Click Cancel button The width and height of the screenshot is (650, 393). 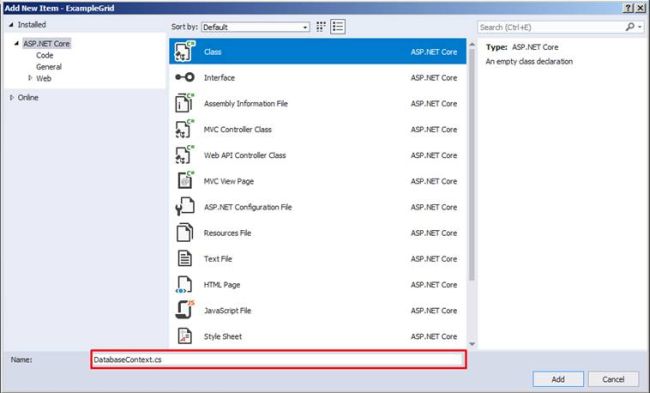point(613,379)
